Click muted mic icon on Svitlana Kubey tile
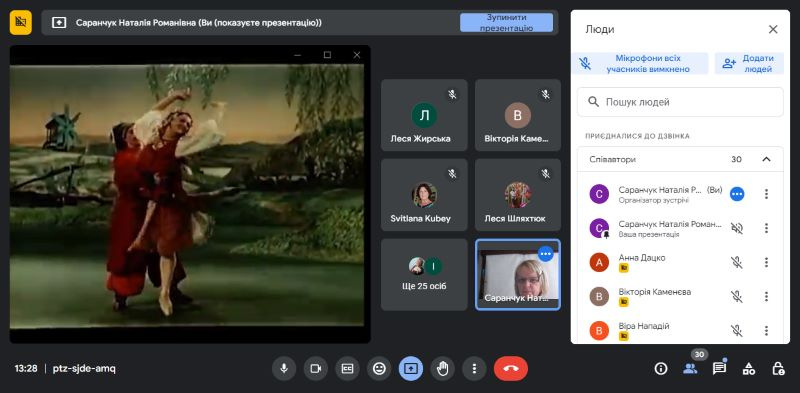Screen dimensions: 800x393 point(452,174)
